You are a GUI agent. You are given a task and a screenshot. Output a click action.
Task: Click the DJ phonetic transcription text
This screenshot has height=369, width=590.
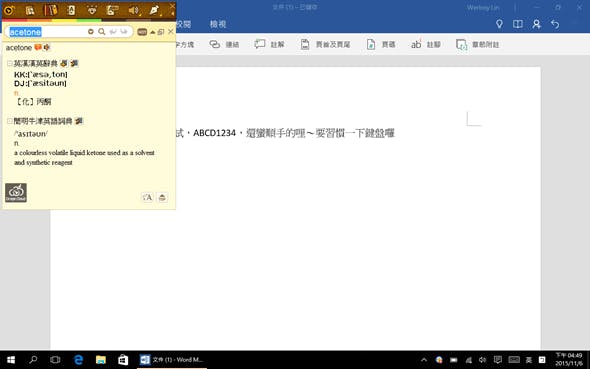[x=40, y=83]
